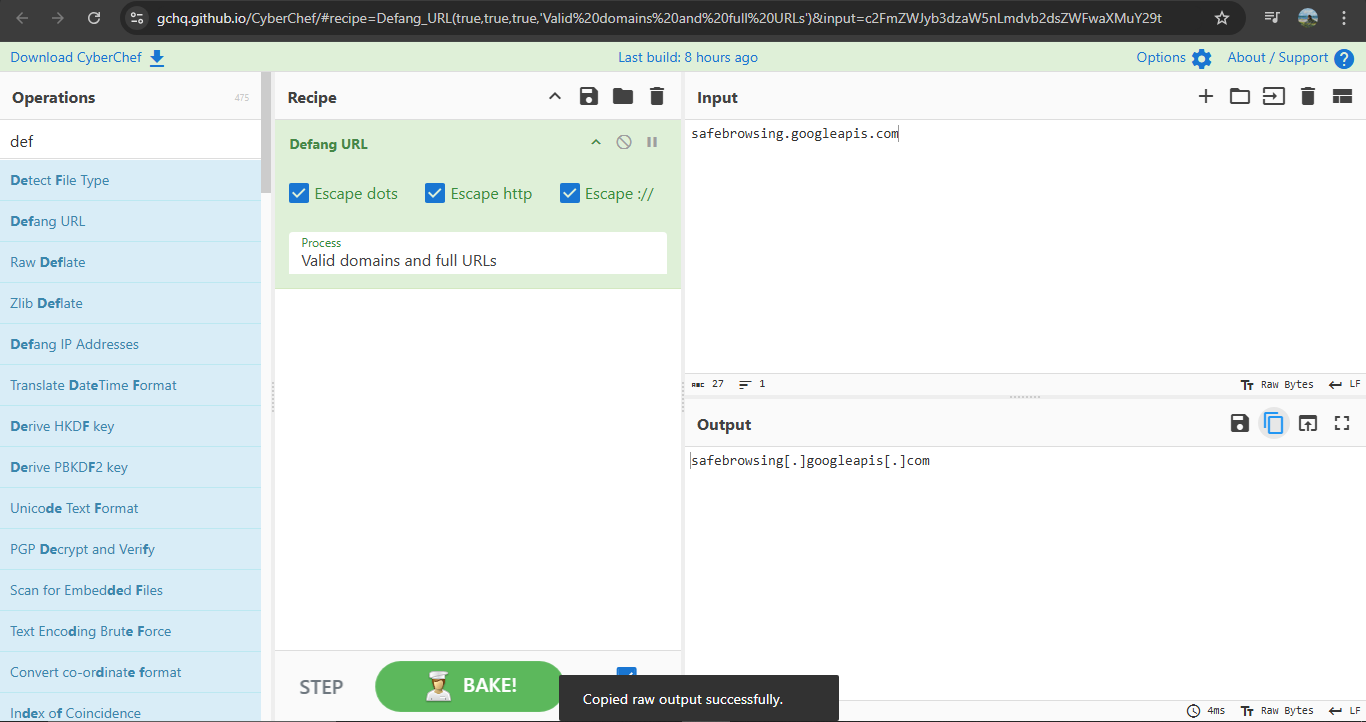Screen dimensions: 1366x722
Task: Untick the Escape :// checkbox
Action: click(570, 193)
